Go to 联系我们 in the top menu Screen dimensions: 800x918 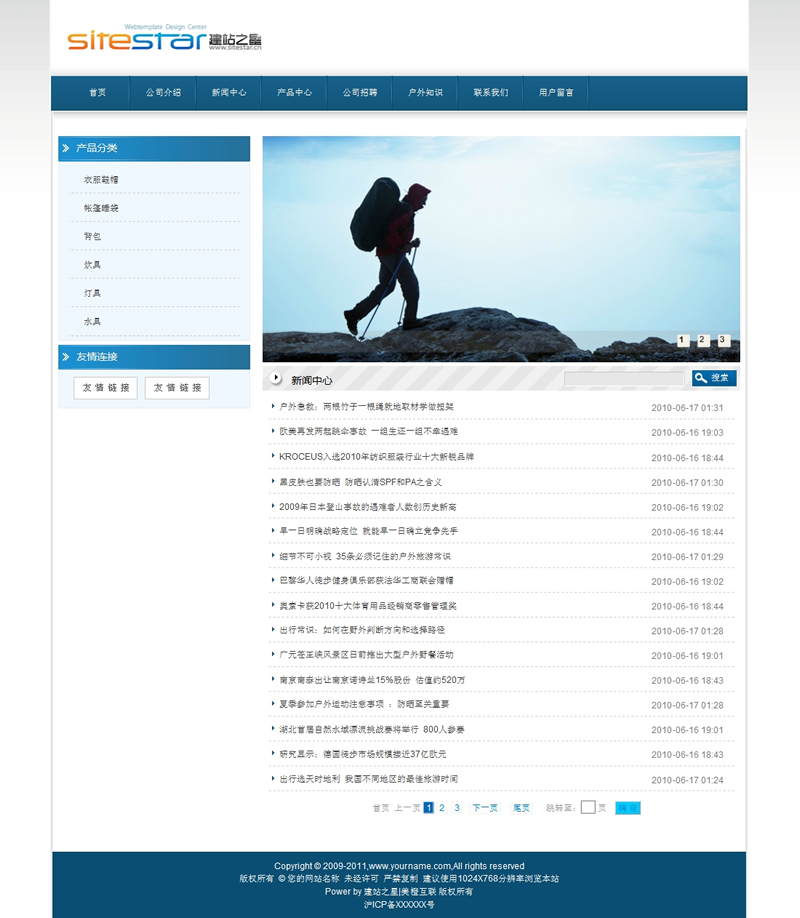(x=491, y=93)
